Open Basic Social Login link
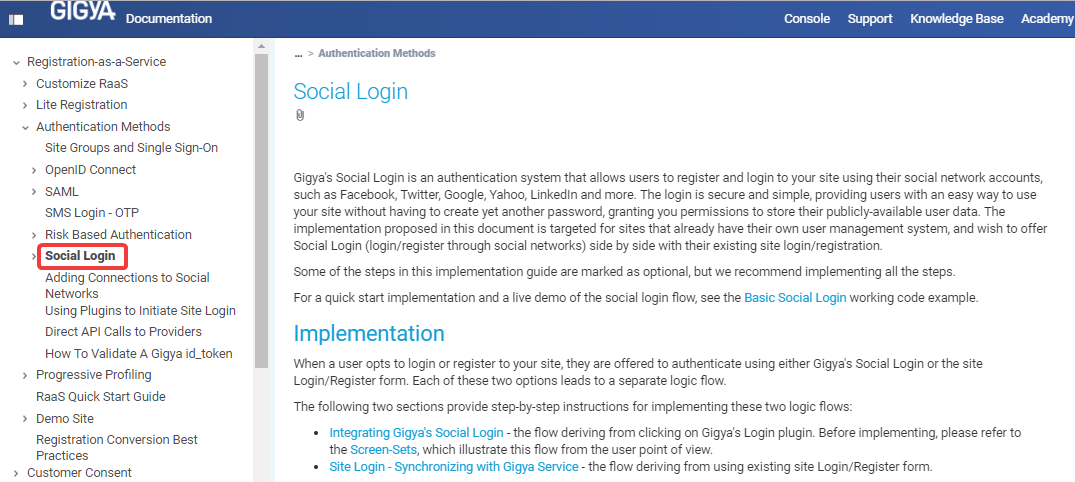1075x482 pixels. coord(795,298)
